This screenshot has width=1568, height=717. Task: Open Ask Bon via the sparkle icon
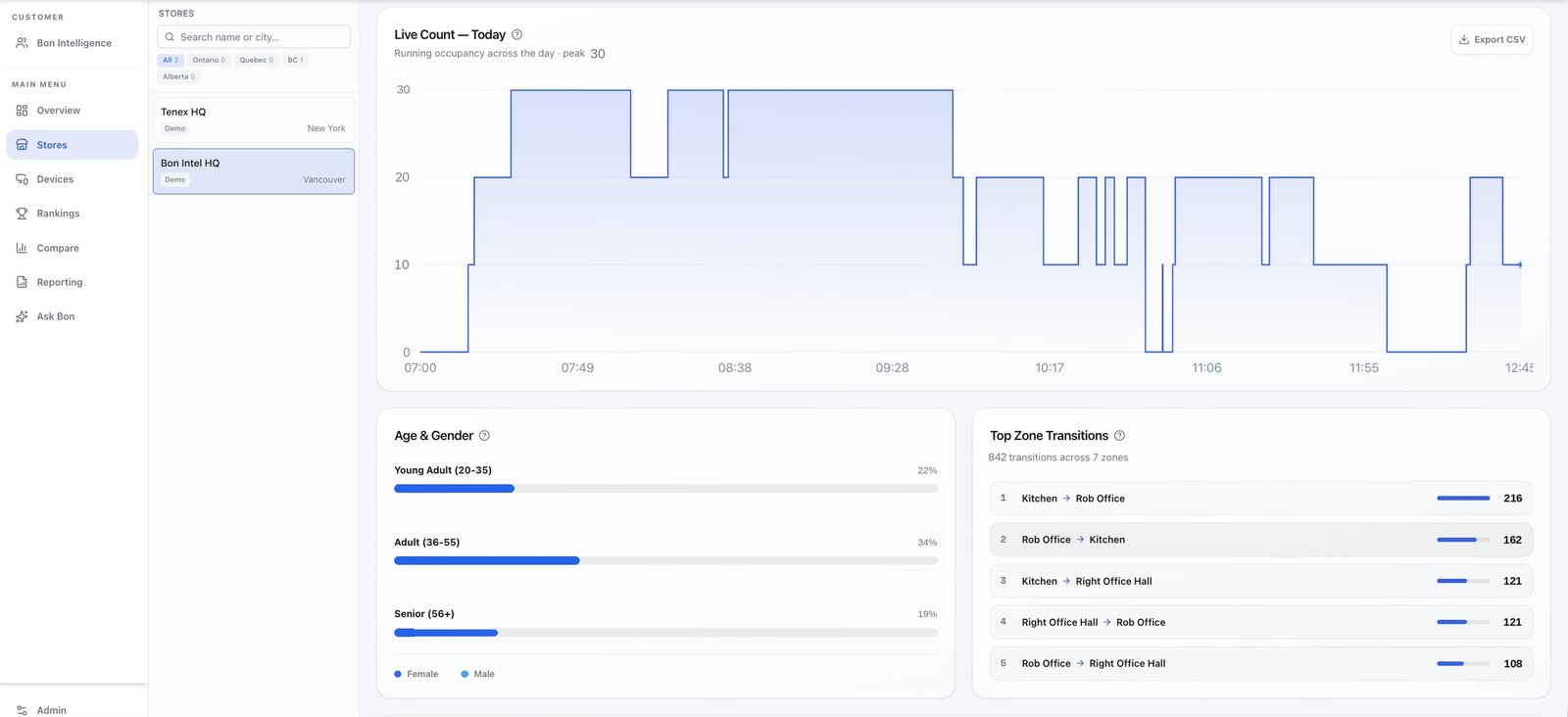[22, 316]
